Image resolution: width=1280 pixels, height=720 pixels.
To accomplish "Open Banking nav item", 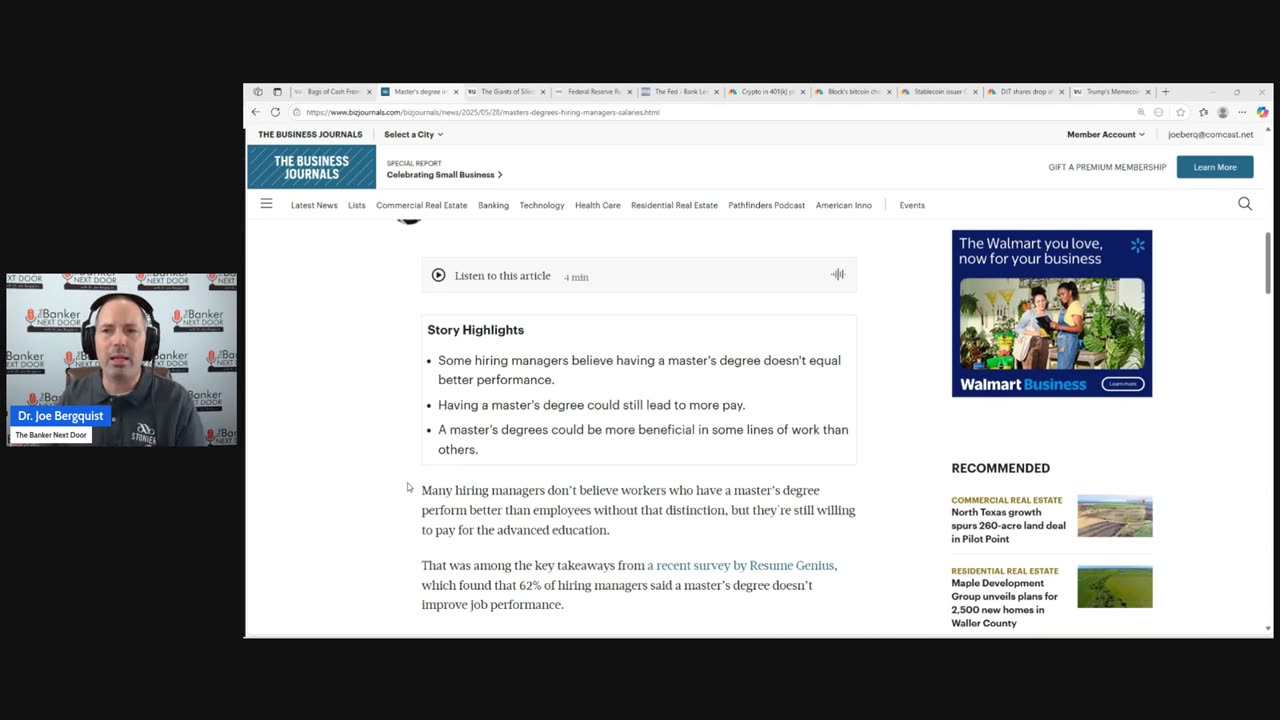I will pyautogui.click(x=493, y=205).
